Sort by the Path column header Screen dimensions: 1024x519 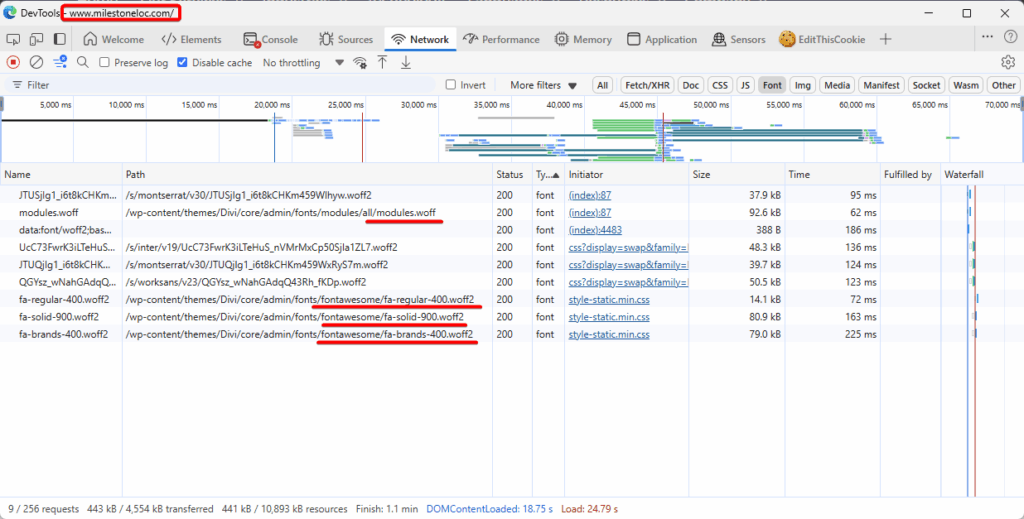pos(308,174)
